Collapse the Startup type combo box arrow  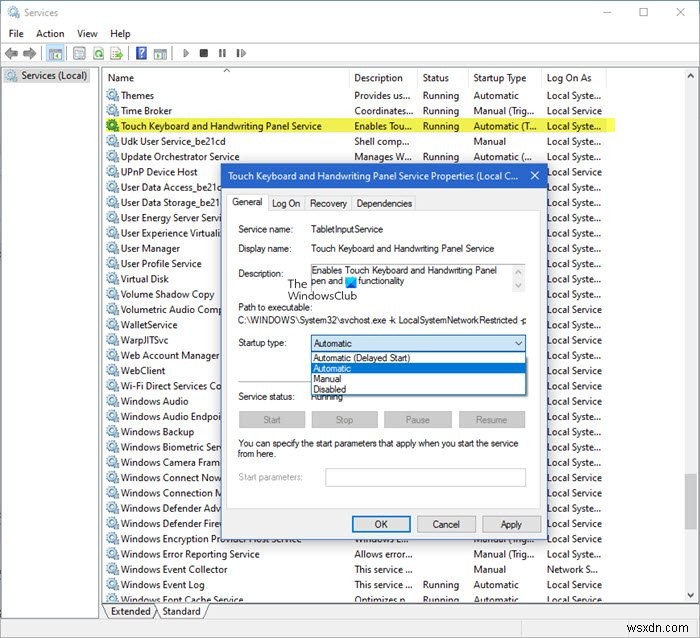tap(517, 343)
